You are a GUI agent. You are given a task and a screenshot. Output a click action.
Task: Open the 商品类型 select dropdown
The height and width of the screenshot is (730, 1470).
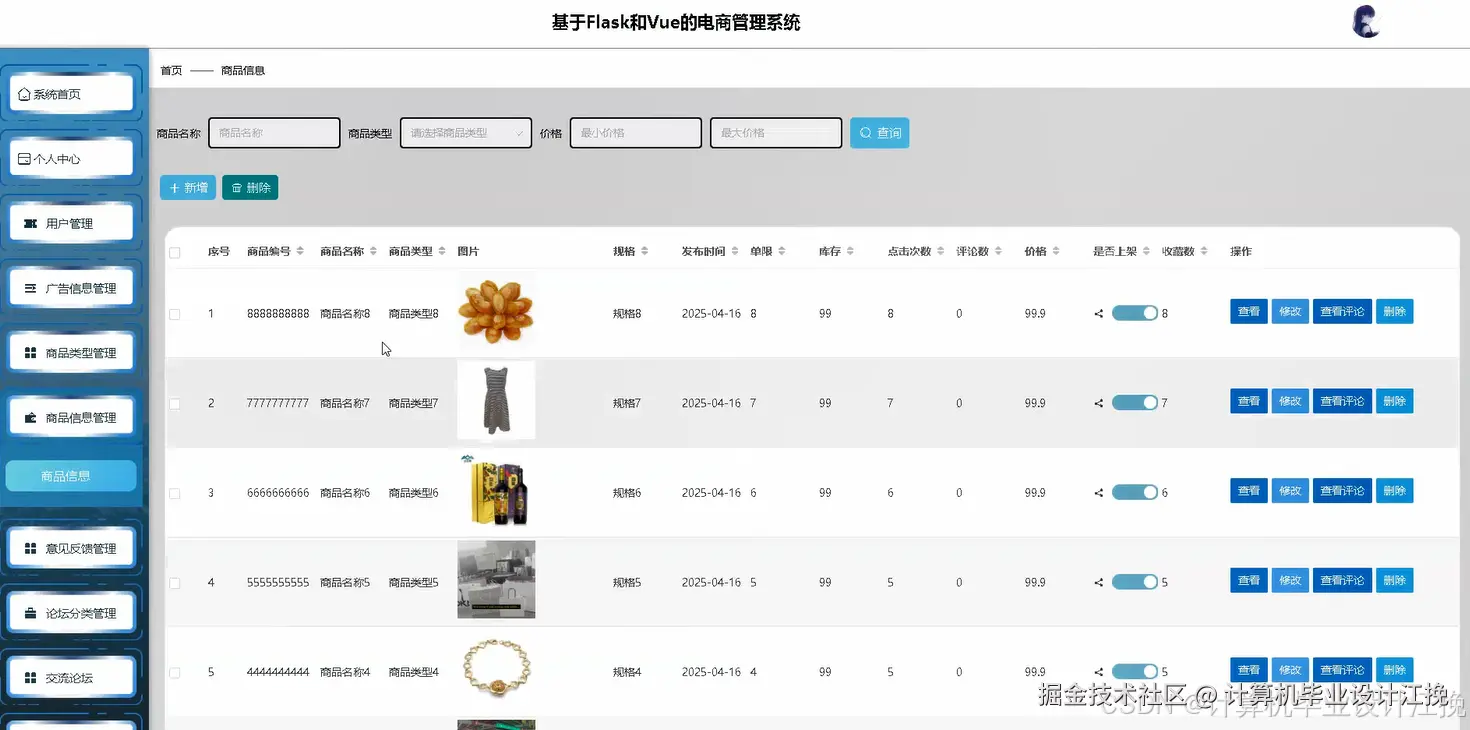[466, 133]
